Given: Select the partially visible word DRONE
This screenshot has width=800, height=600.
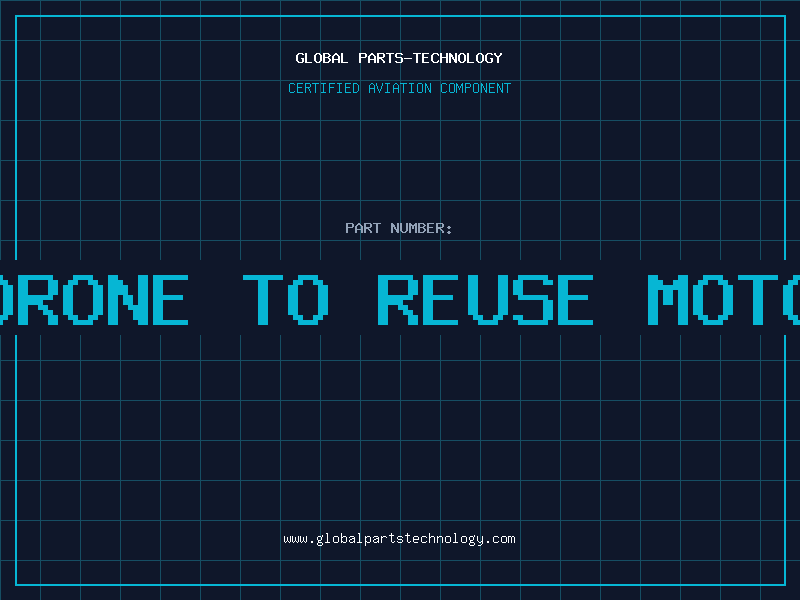Looking at the screenshot, I should (x=94, y=299).
